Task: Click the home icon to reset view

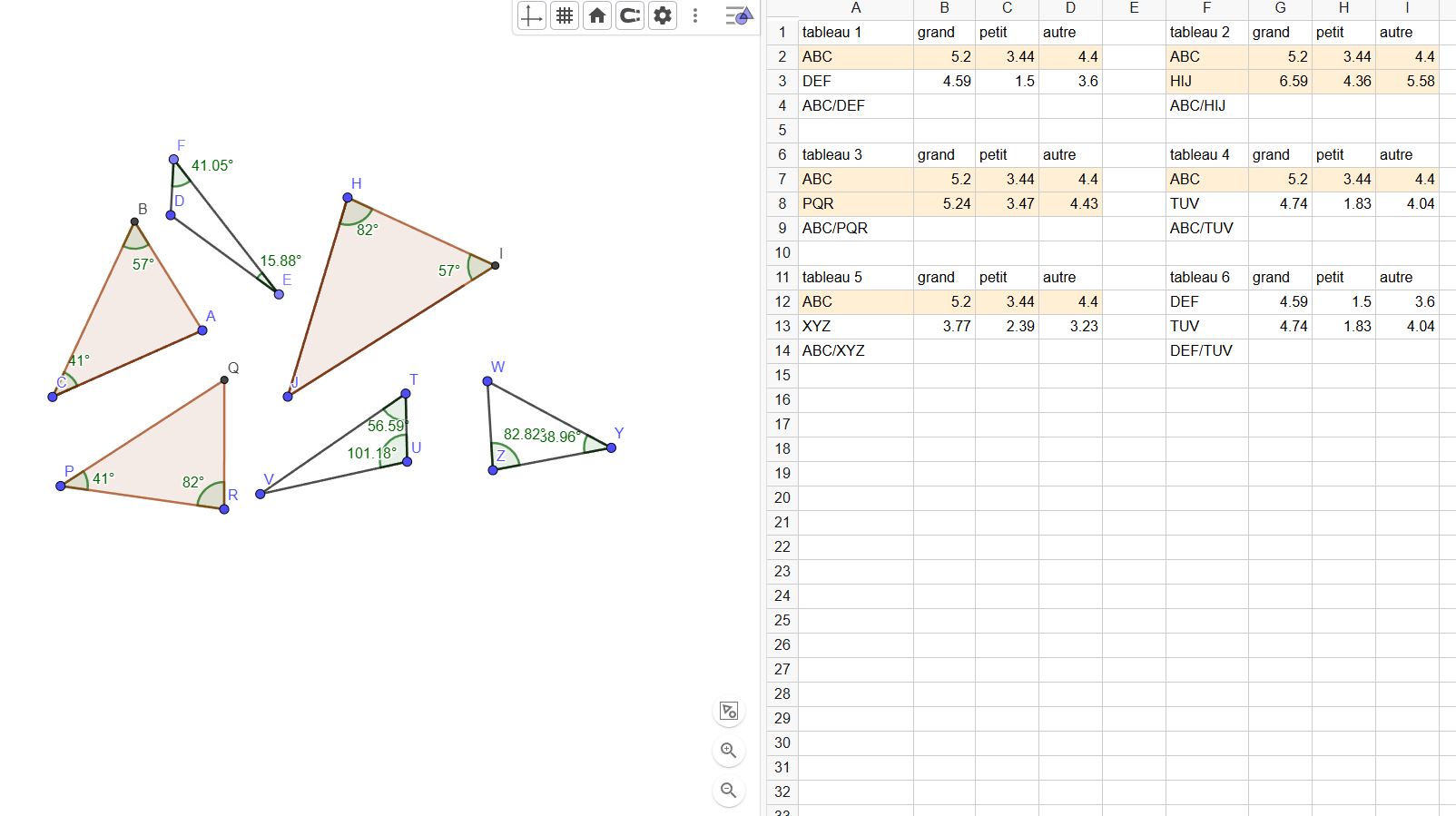Action: coord(597,15)
